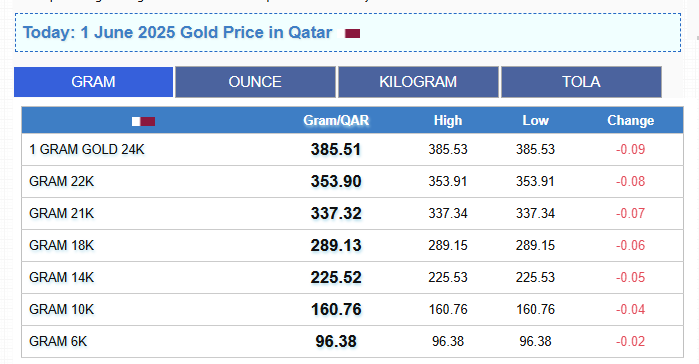Screen dimensions: 699x364
Task: Click the flag icon in table header
Action: click(x=143, y=121)
